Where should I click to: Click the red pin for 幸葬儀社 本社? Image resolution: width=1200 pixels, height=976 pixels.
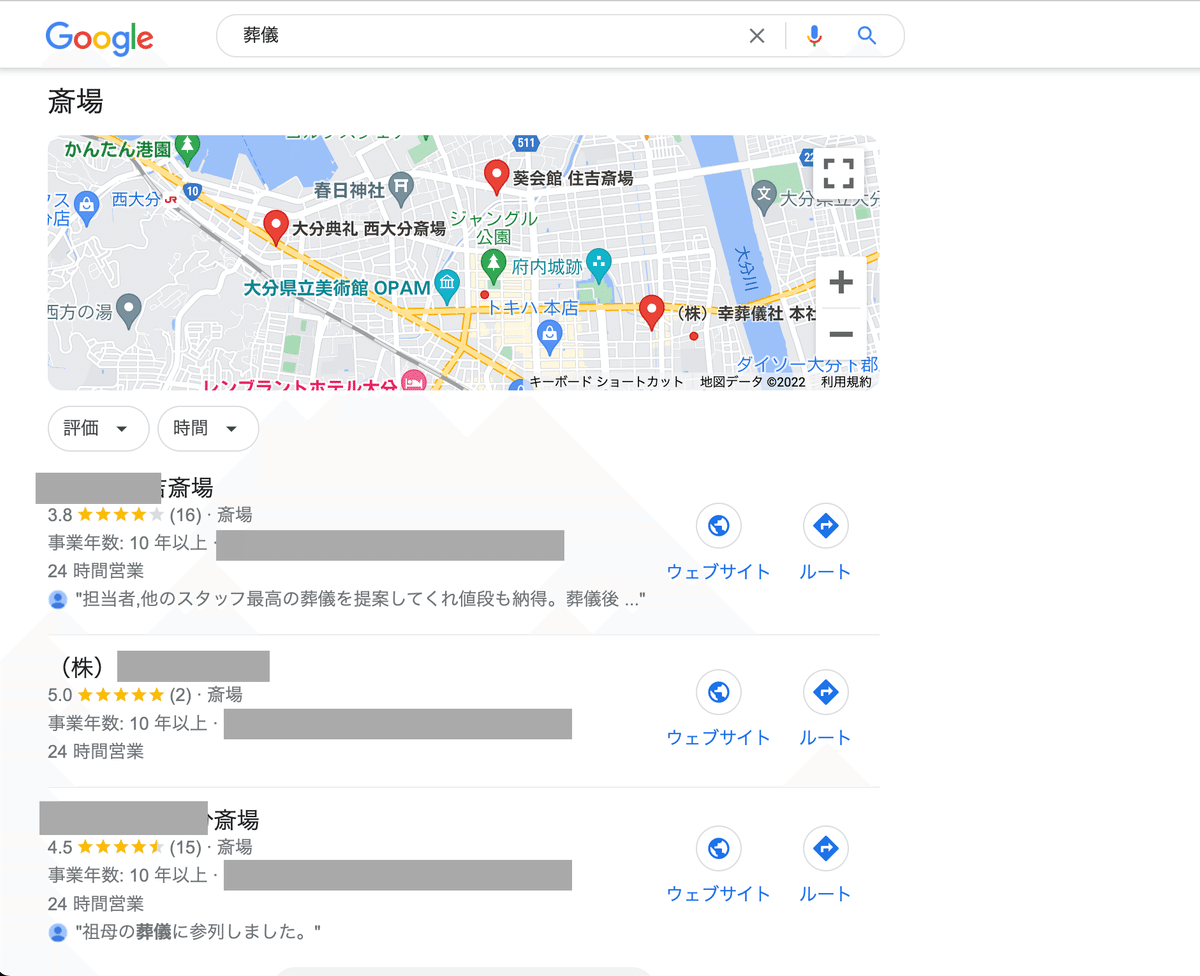click(652, 313)
